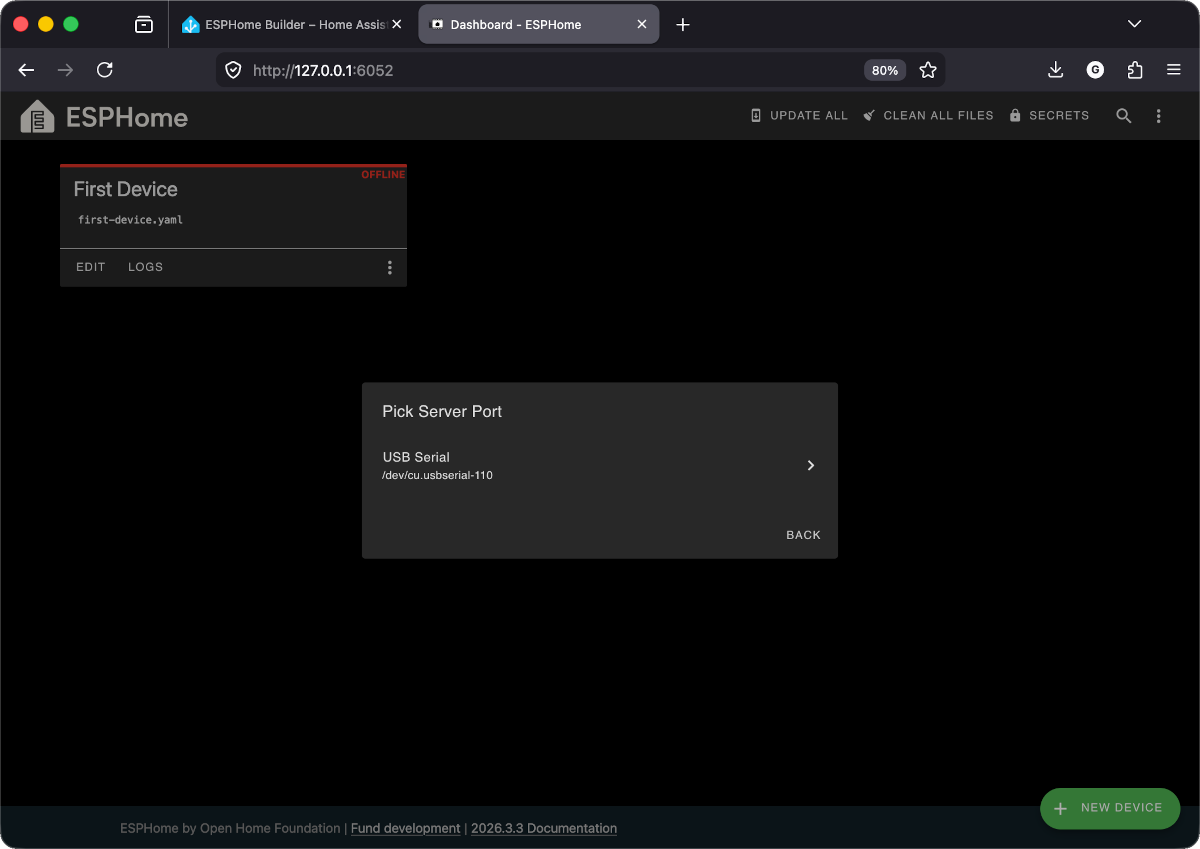Open the browser downloads panel
The width and height of the screenshot is (1200, 849).
point(1055,70)
